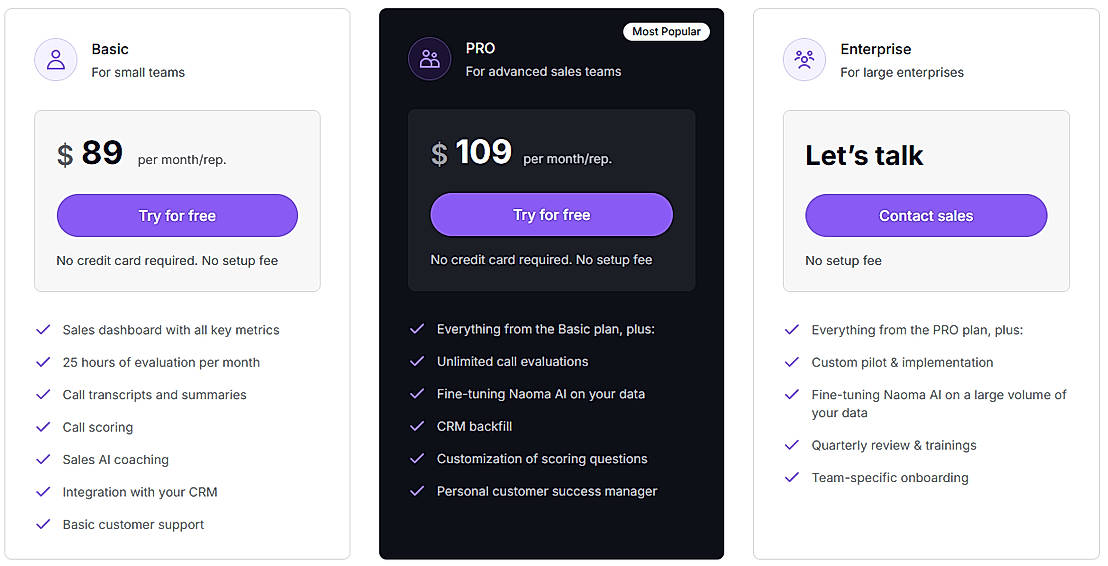Click checkmark next to CRM backfill
Viewport: 1108px width, 566px height.
pyautogui.click(x=417, y=426)
